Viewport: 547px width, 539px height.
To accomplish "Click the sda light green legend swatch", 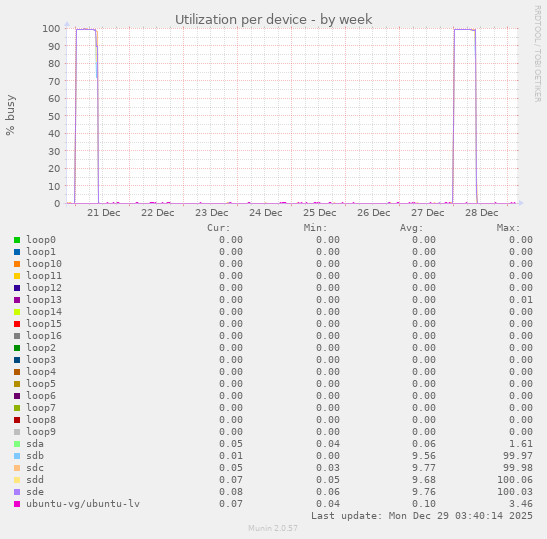I will click(x=17, y=444).
